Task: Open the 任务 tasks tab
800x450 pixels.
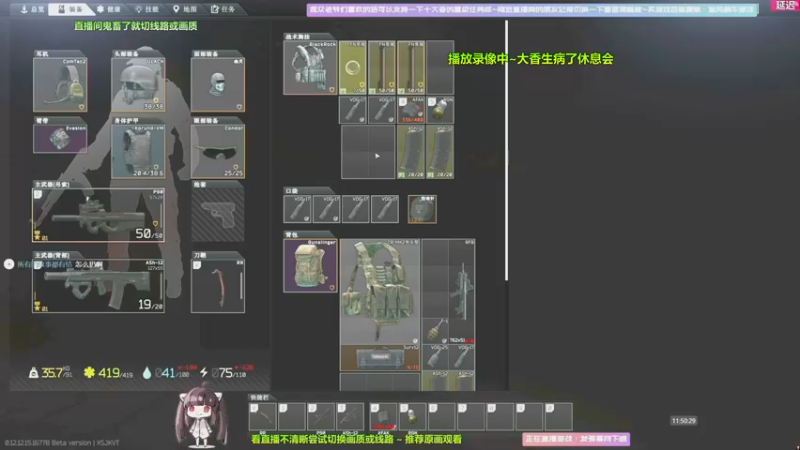Action: click(x=223, y=9)
